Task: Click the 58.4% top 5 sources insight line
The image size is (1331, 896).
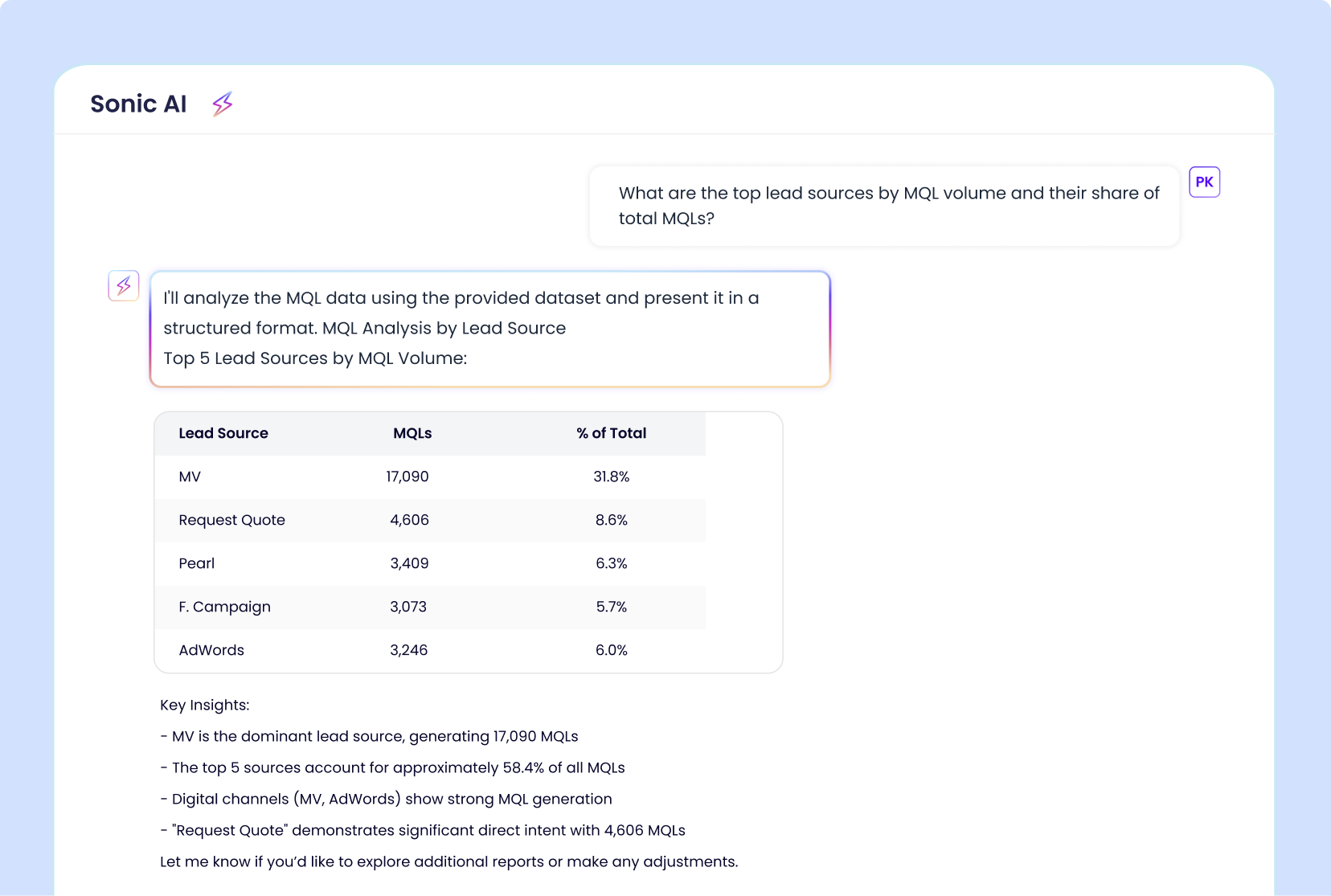Action: pos(392,767)
